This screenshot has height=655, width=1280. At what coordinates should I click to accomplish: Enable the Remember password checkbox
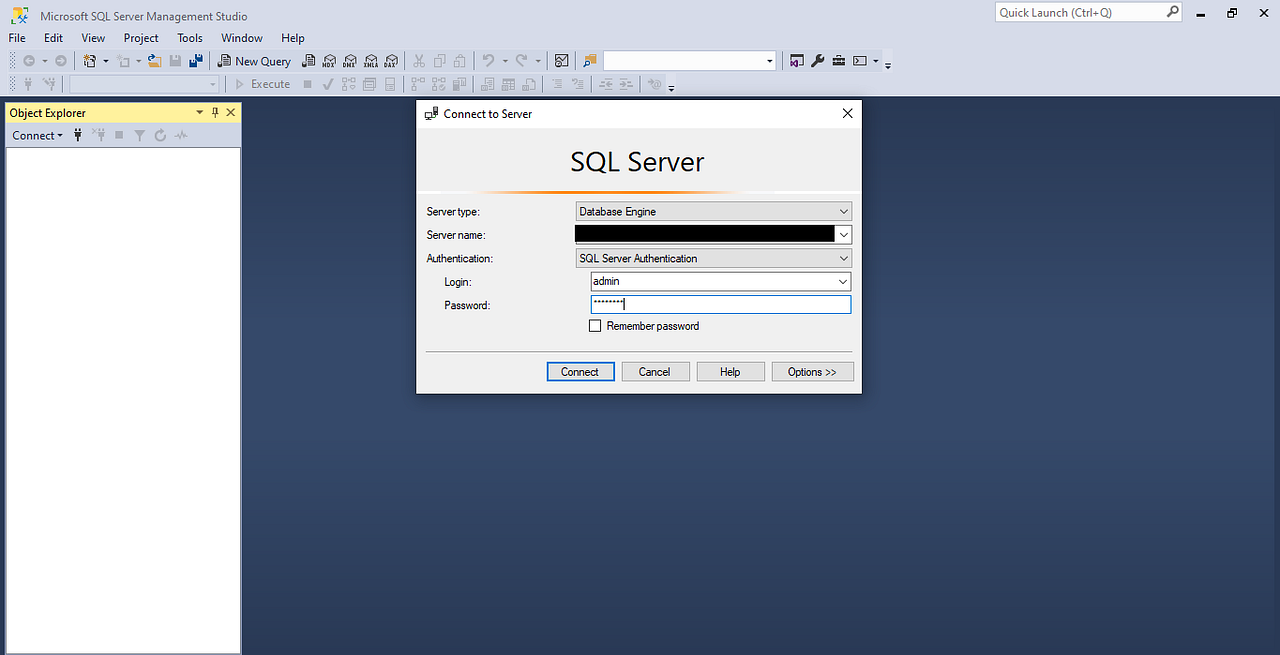(x=595, y=325)
